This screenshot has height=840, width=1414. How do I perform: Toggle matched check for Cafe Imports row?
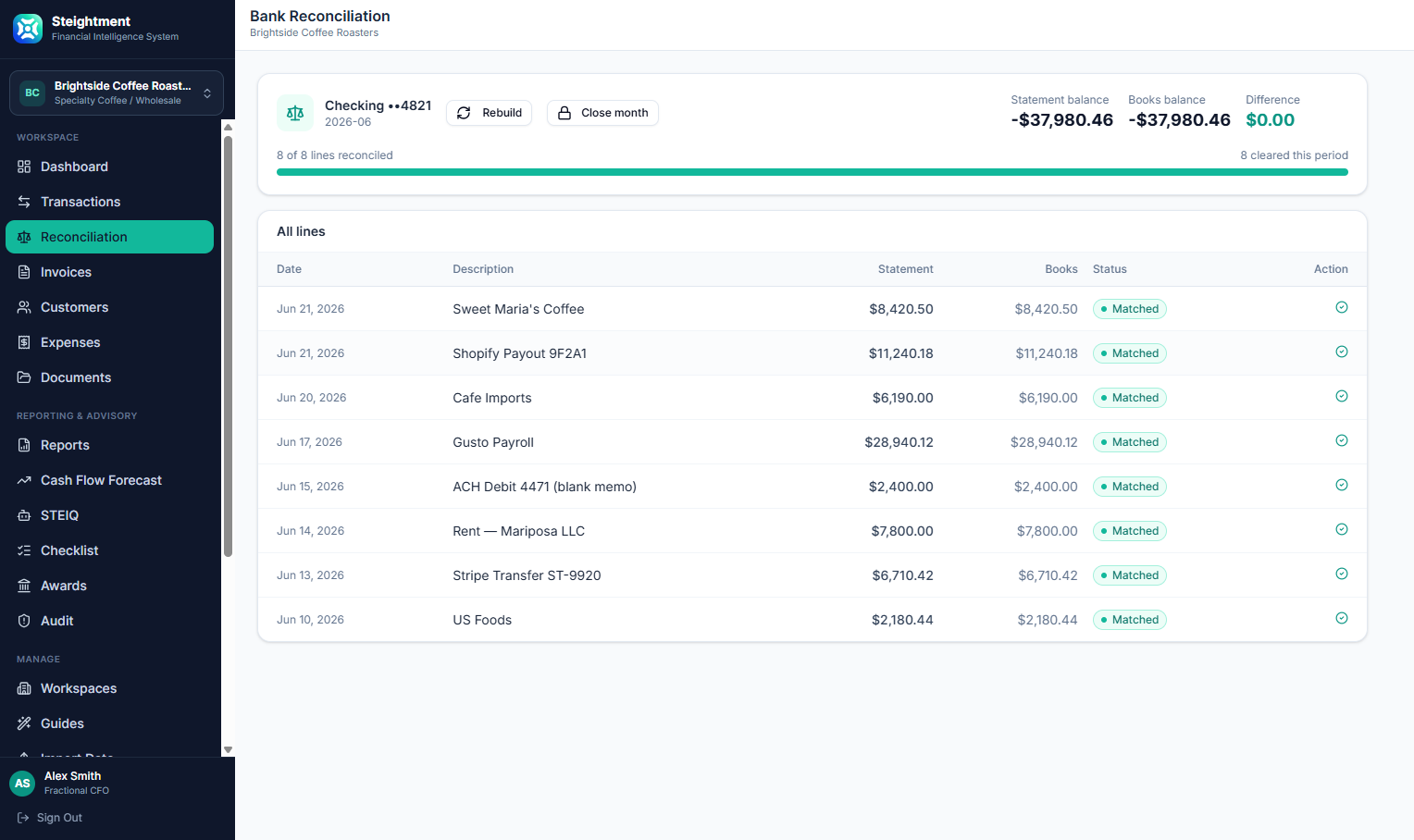1342,396
